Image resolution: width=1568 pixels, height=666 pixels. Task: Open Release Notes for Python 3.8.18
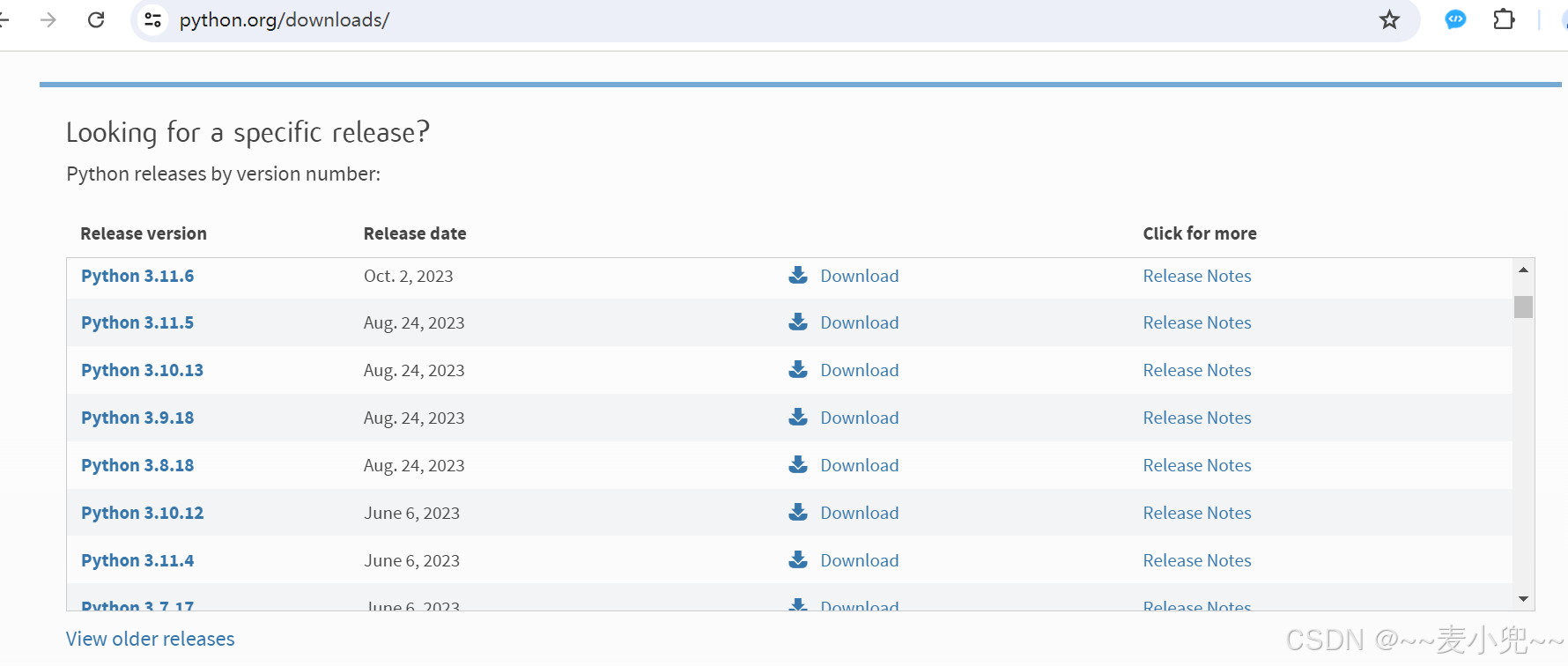point(1197,465)
